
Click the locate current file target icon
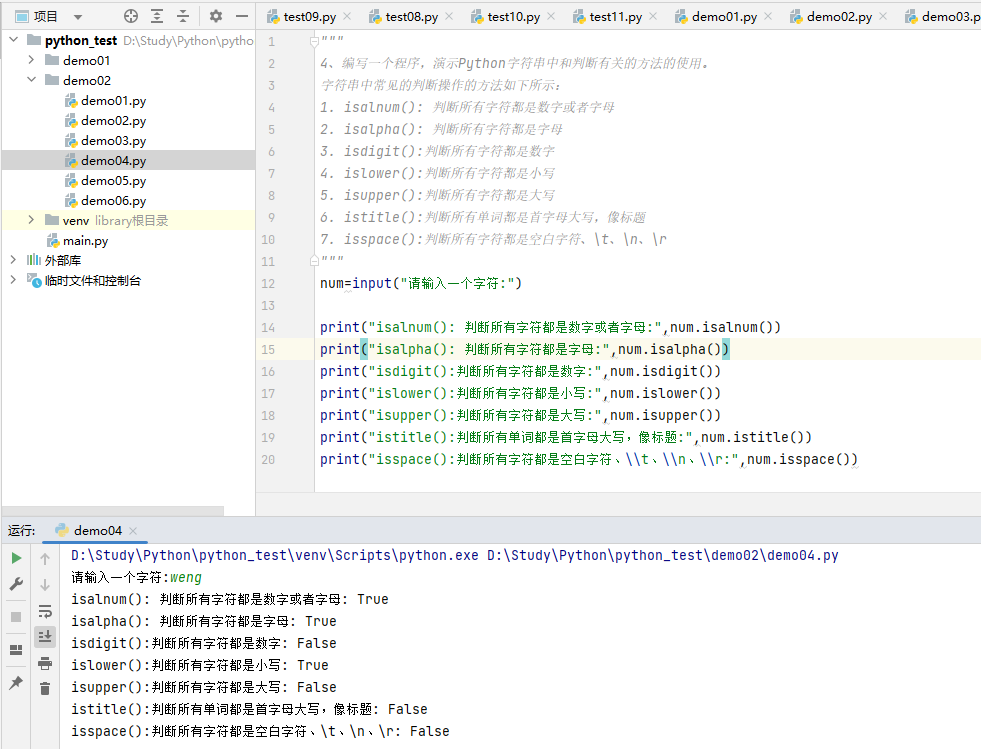(131, 16)
